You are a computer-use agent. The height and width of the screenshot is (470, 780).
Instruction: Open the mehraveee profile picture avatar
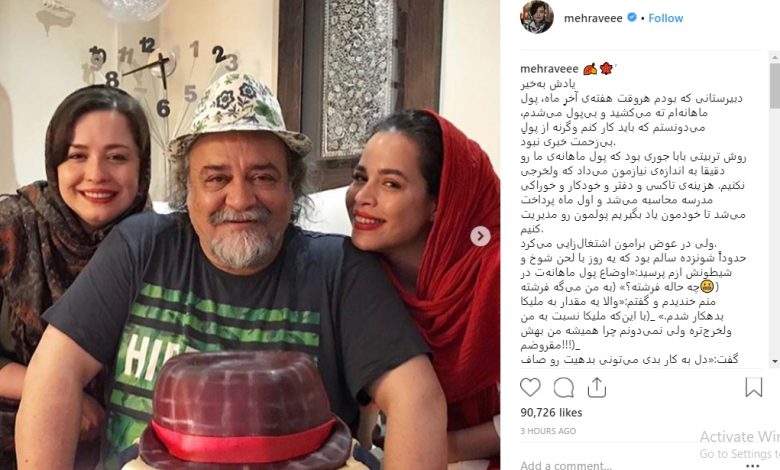pyautogui.click(x=537, y=17)
